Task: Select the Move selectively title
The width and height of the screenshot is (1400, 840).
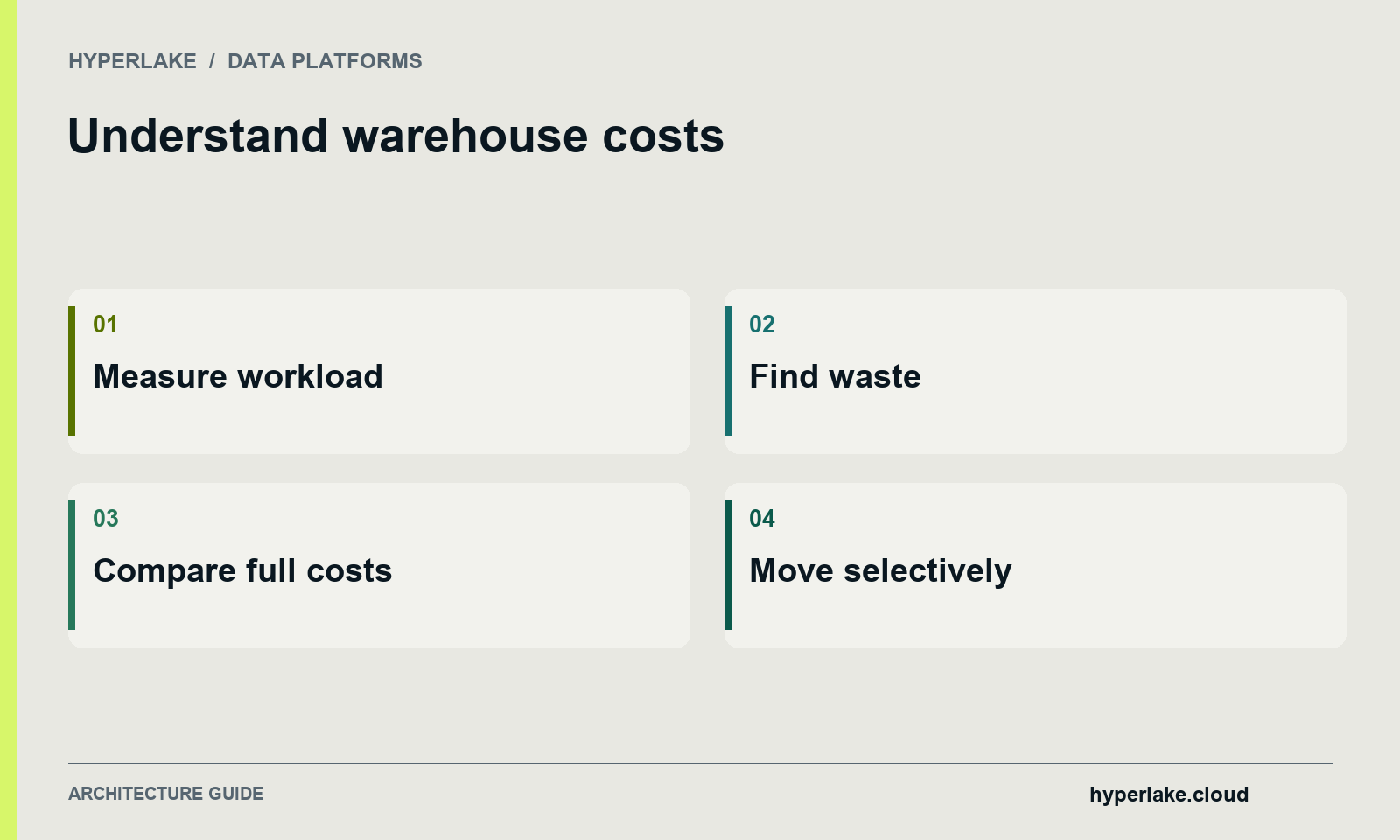Action: pos(880,570)
